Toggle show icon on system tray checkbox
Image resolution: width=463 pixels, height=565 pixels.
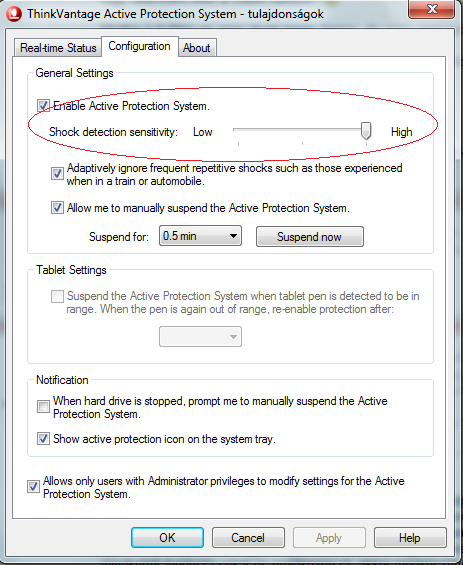43,439
